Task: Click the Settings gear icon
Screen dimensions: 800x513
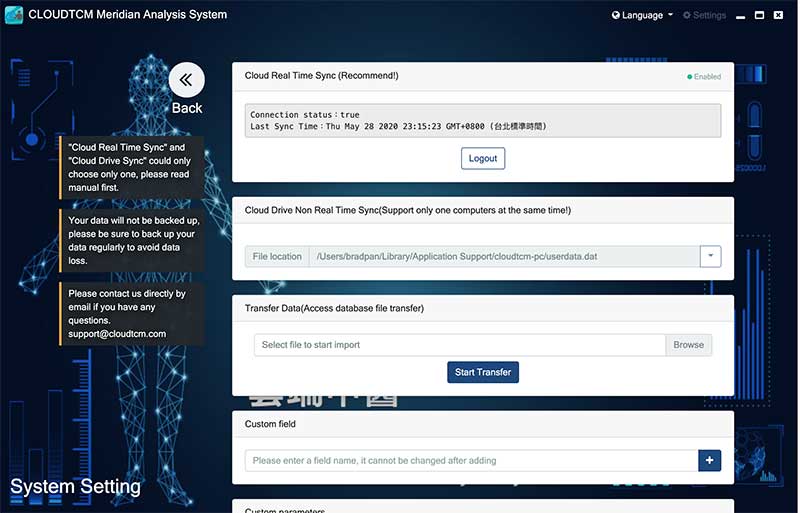Action: point(687,16)
